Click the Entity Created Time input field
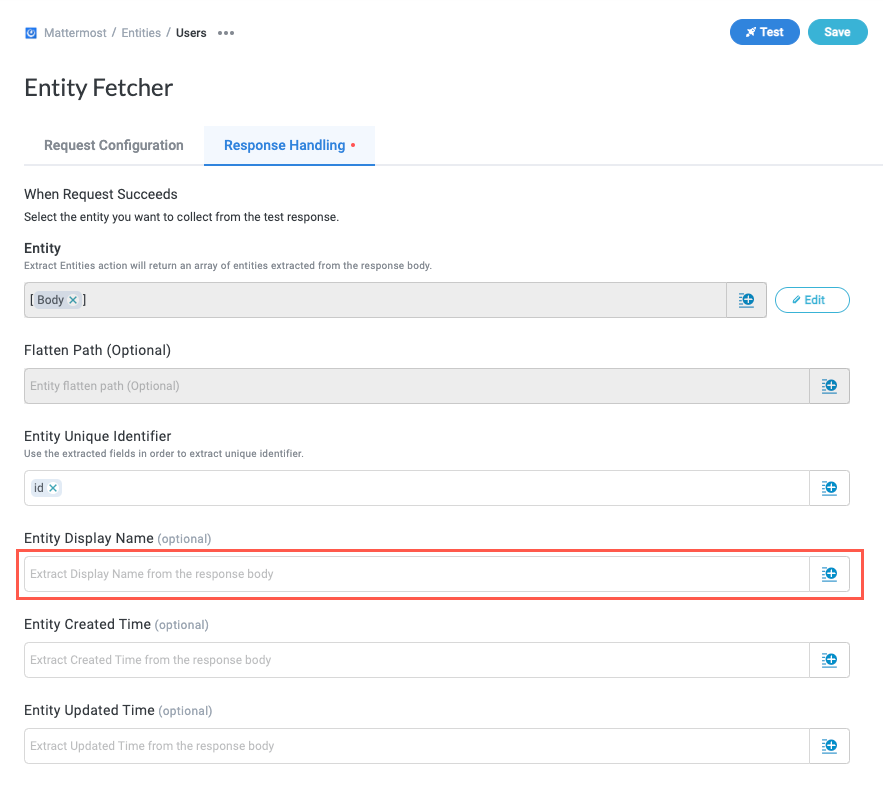This screenshot has height=790, width=883. tap(400, 660)
